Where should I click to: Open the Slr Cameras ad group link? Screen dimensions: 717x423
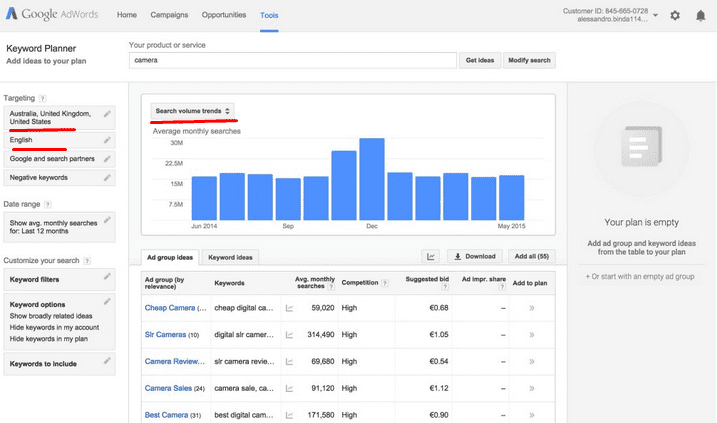pyautogui.click(x=166, y=335)
